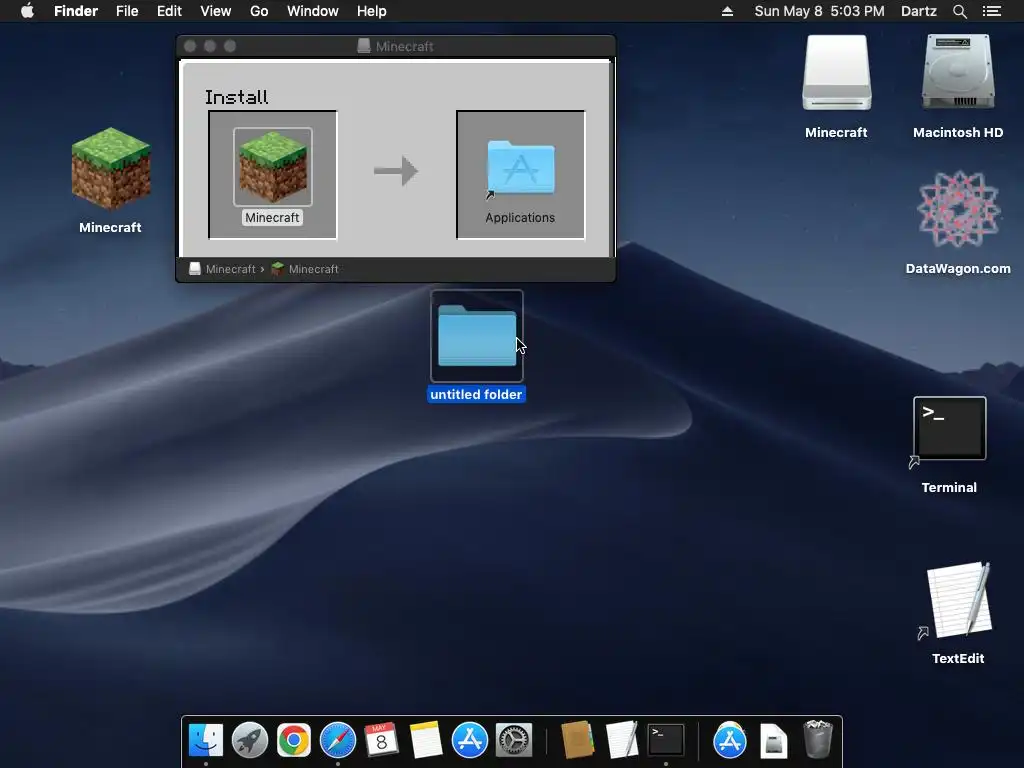Open the Finder menu

(x=76, y=11)
